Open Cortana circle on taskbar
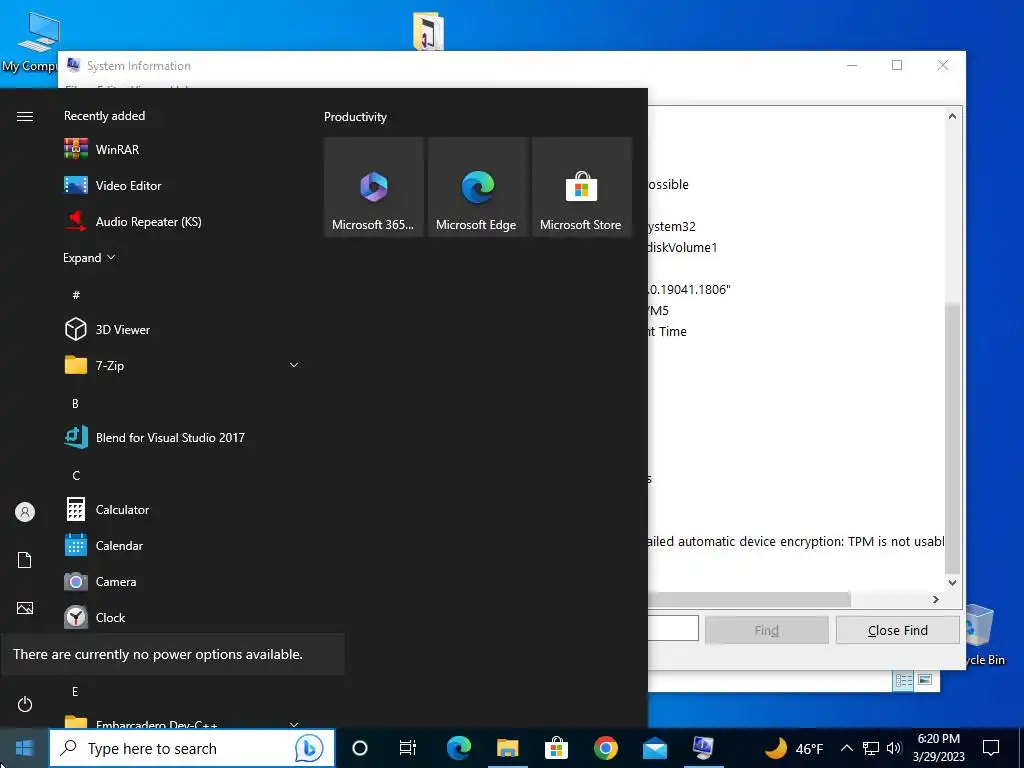 [360, 748]
